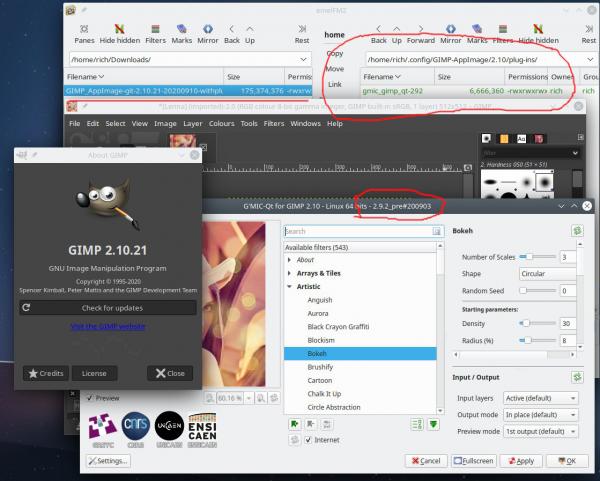Adjust the Density slider
The image size is (600, 481).
point(538,323)
